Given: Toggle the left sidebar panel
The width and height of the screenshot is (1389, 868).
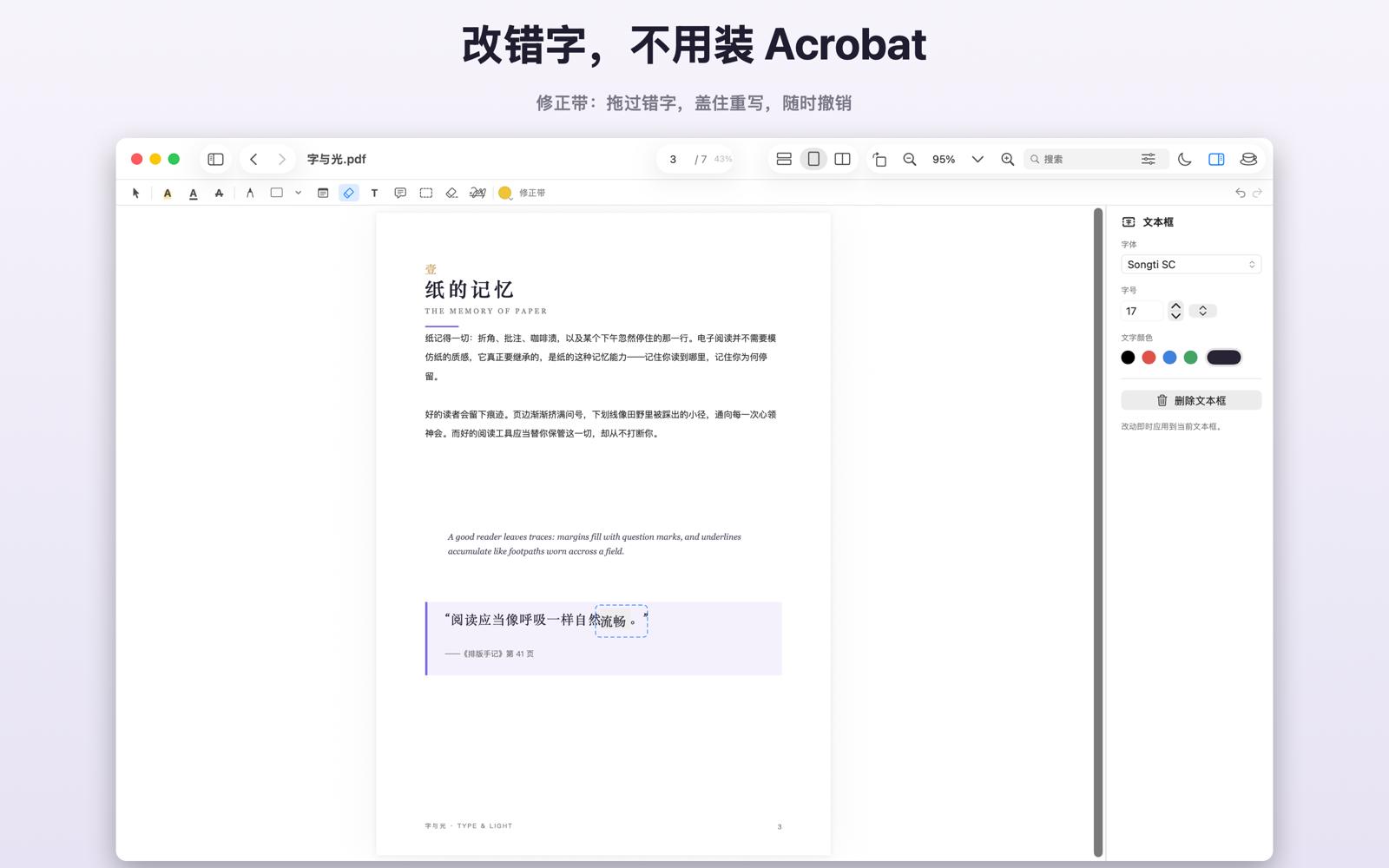Looking at the screenshot, I should click(216, 159).
